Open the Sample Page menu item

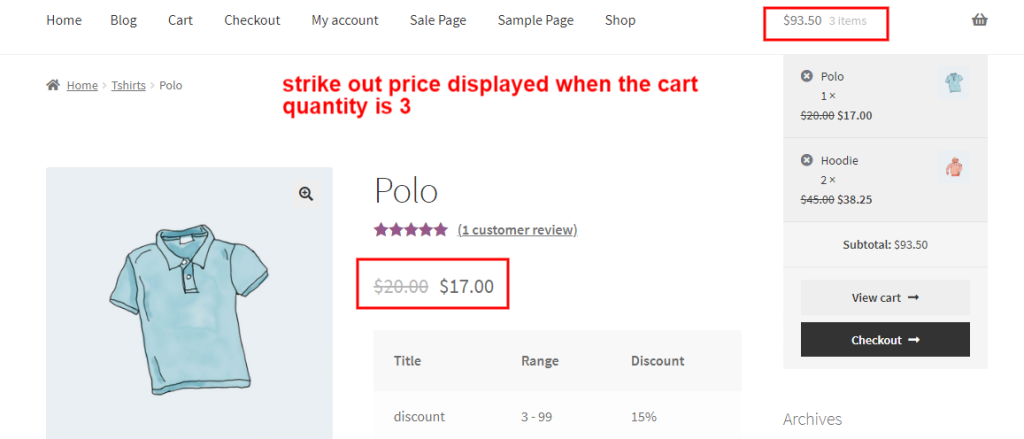535,20
